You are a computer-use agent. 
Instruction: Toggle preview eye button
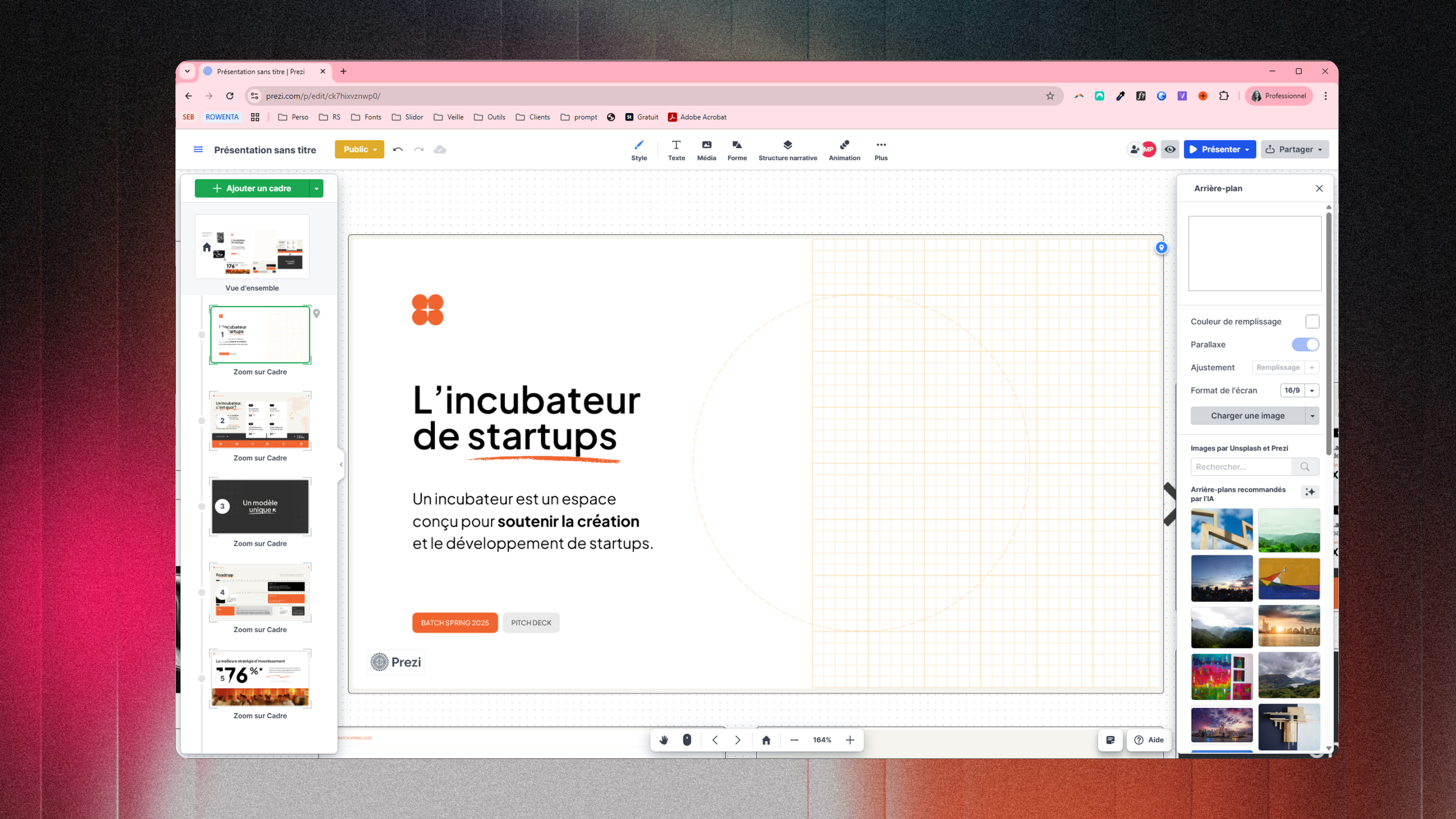click(1170, 149)
